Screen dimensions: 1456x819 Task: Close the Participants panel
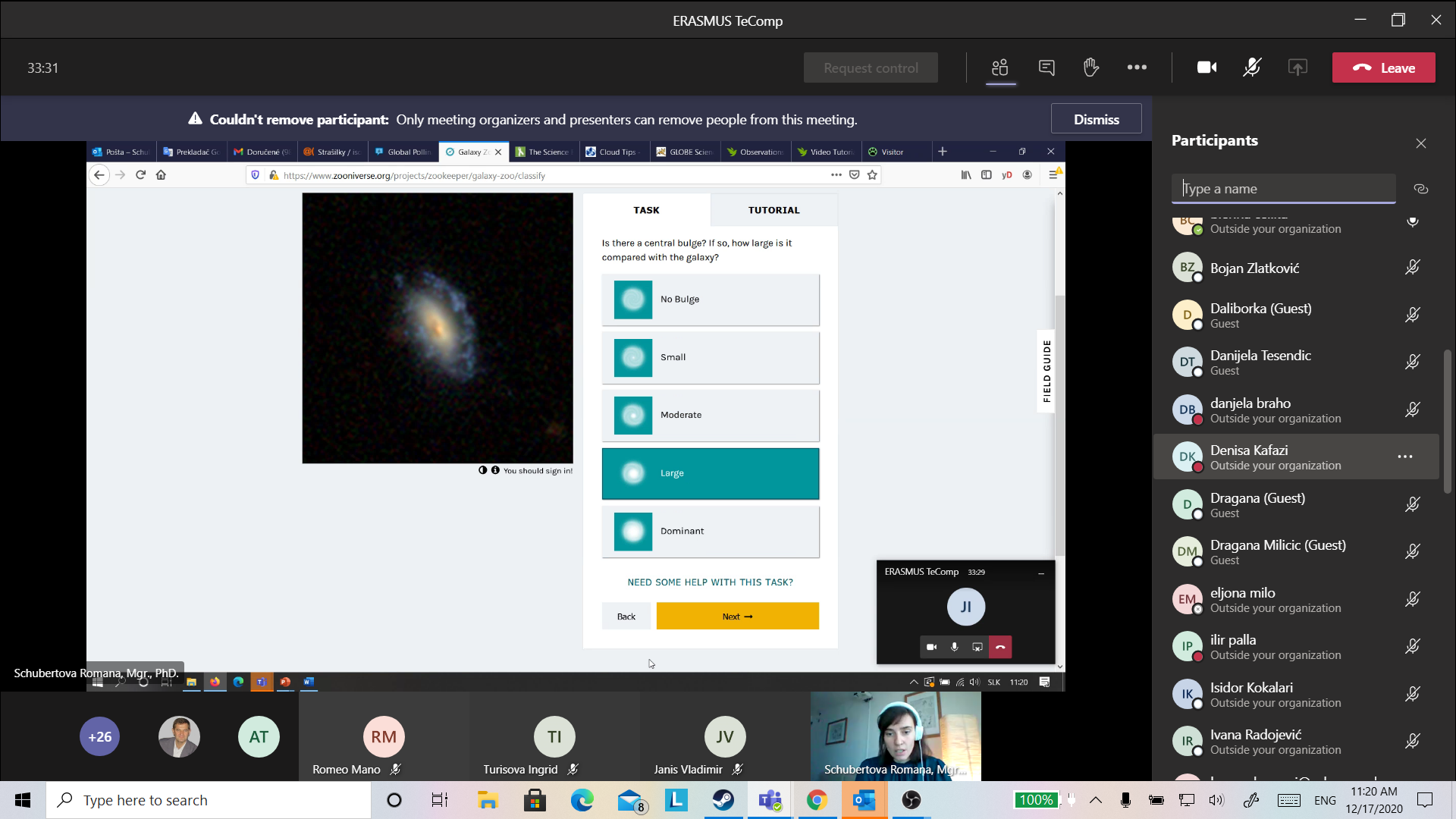(1421, 143)
